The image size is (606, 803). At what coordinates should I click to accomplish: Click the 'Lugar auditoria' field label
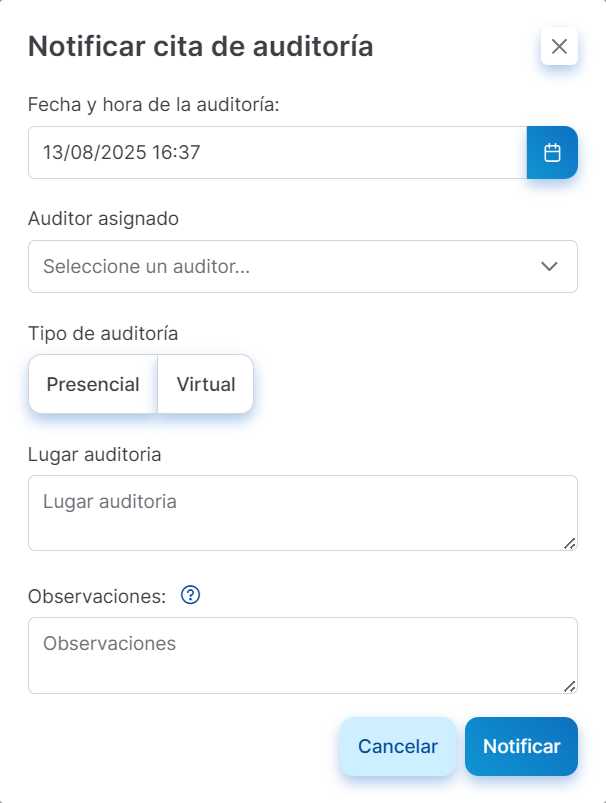coord(95,454)
